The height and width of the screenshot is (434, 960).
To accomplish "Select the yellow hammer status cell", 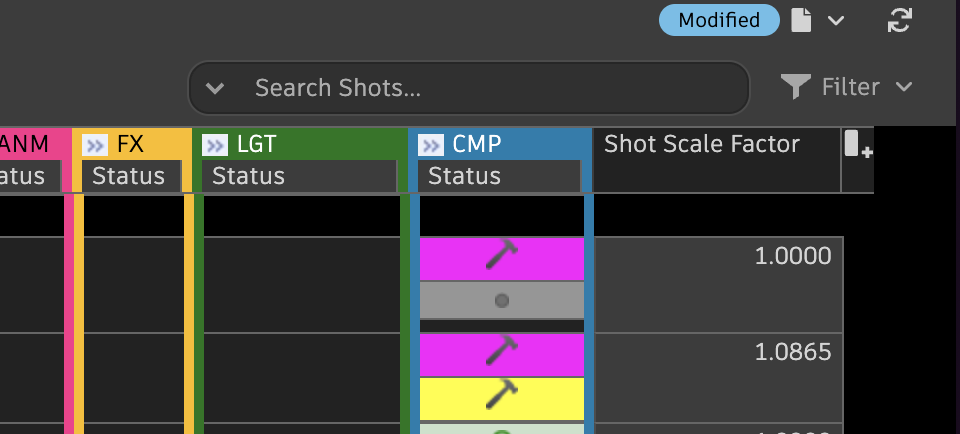I will (501, 398).
